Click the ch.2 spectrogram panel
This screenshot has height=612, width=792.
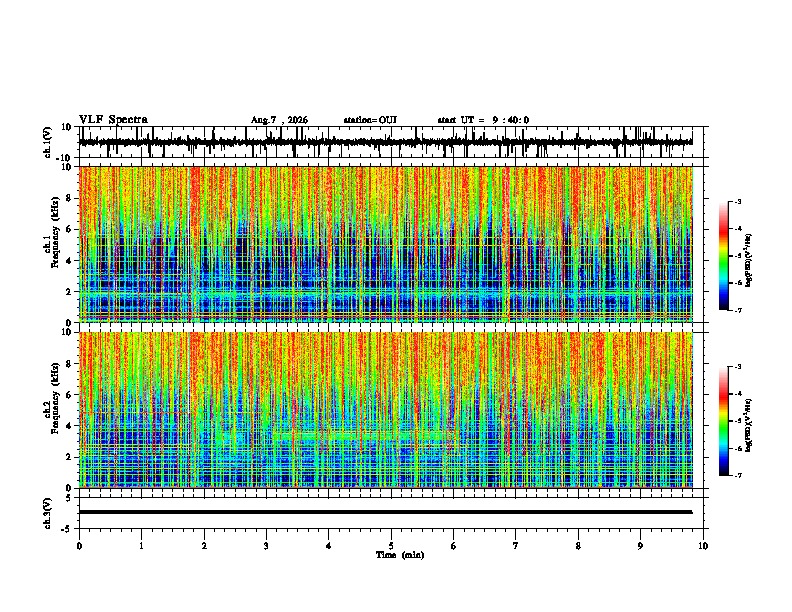point(386,410)
